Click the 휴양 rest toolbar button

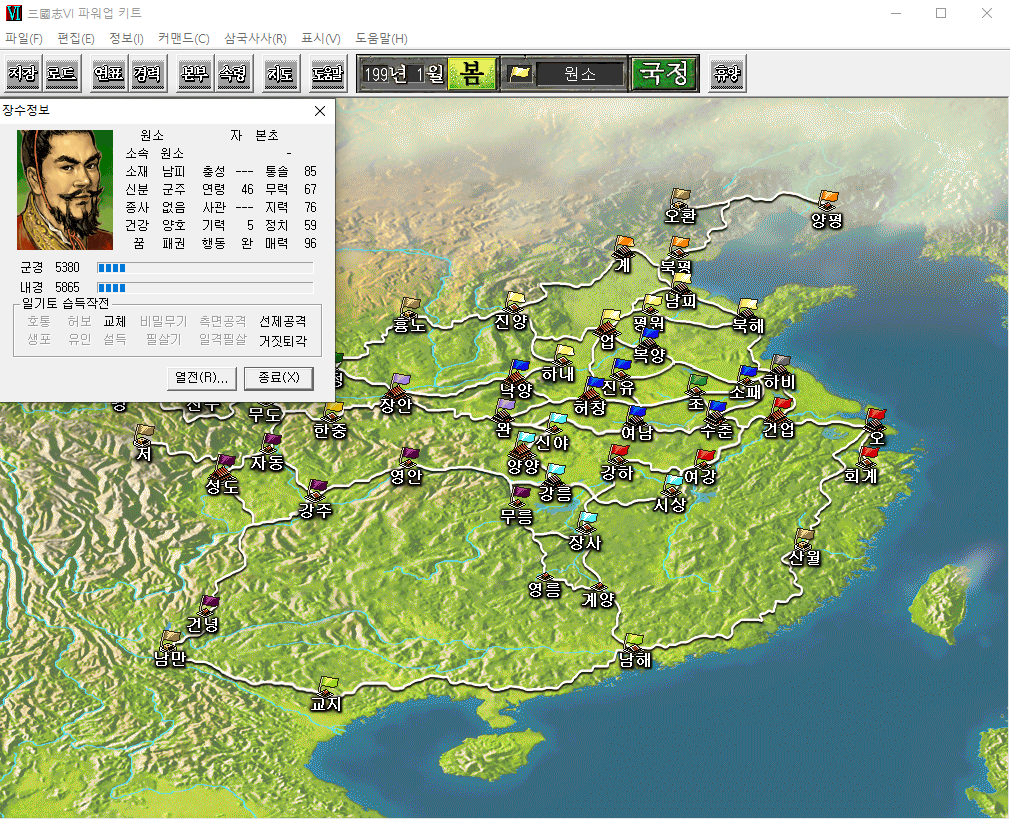(727, 73)
